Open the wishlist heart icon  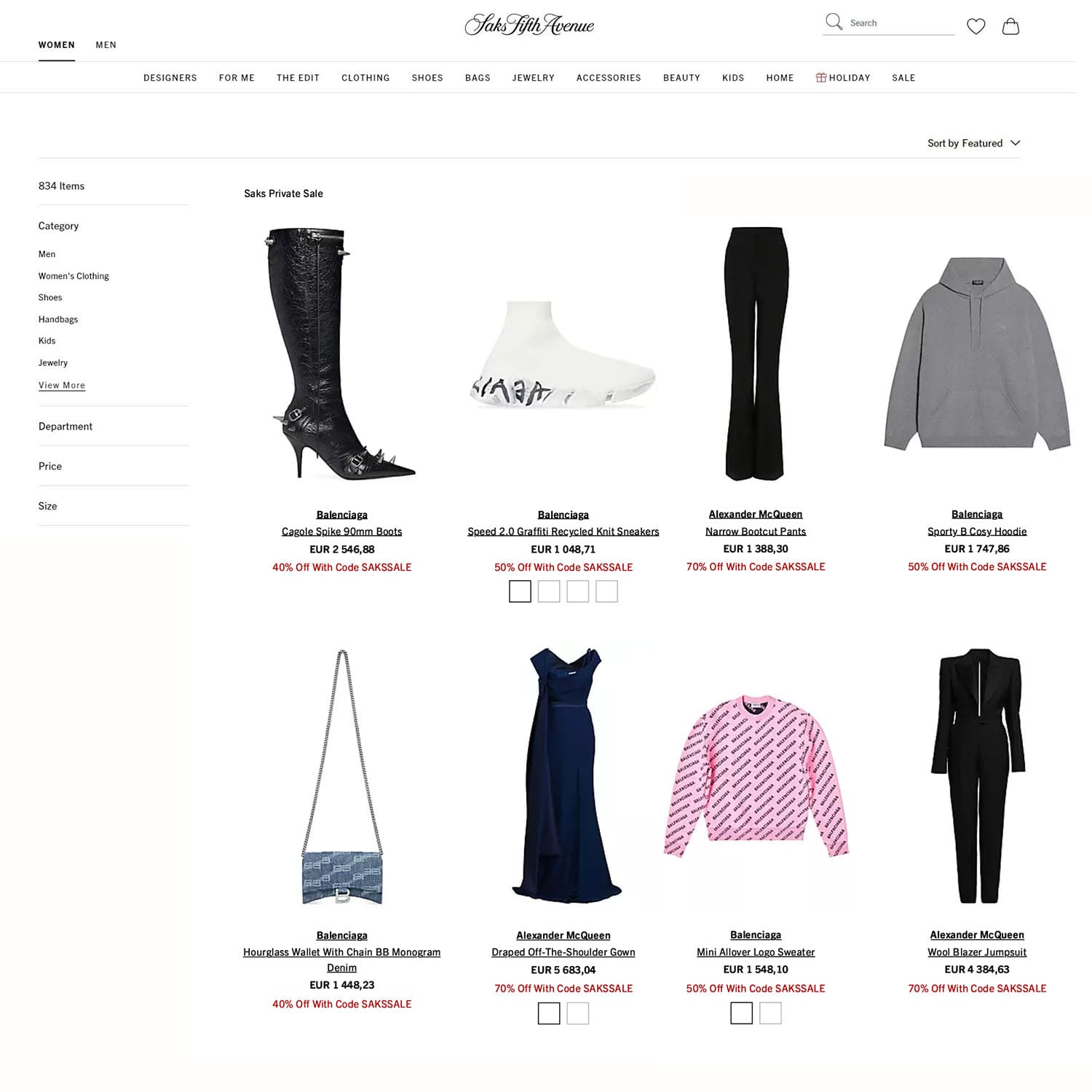(x=976, y=26)
